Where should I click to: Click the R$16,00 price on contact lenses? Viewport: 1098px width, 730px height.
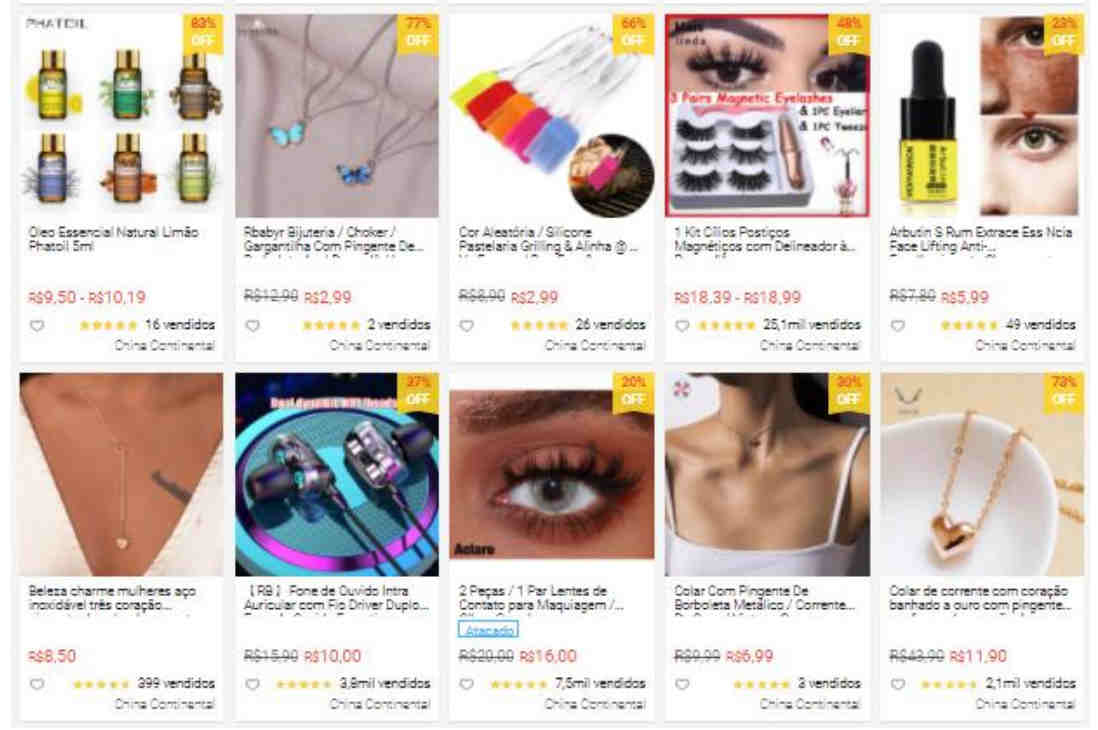pyautogui.click(x=547, y=656)
